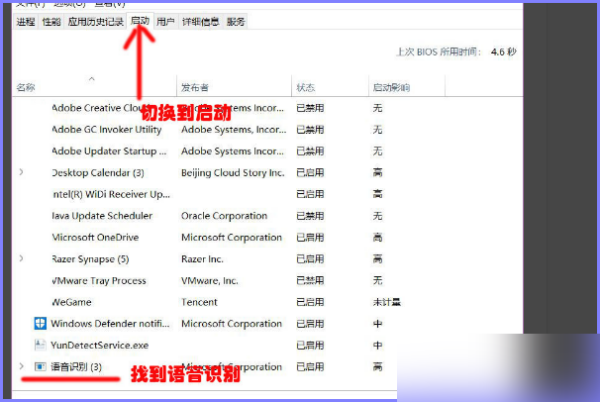Switch to the 用户 tab
This screenshot has height=402, width=600.
click(x=165, y=22)
